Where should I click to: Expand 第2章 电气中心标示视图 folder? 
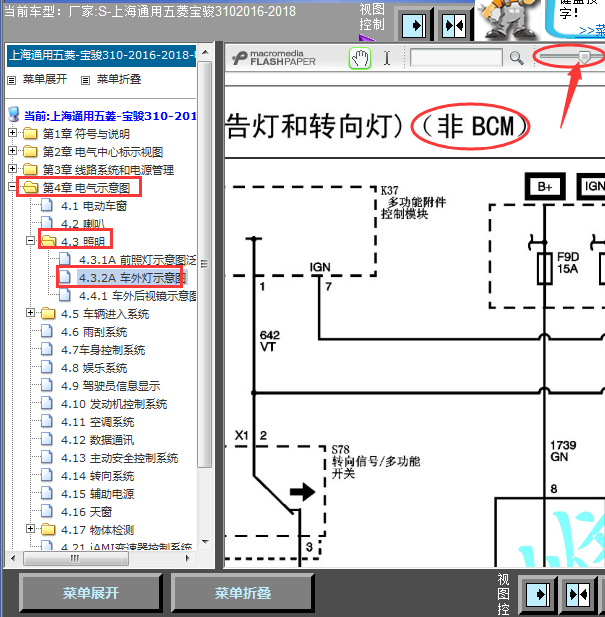pos(12,150)
